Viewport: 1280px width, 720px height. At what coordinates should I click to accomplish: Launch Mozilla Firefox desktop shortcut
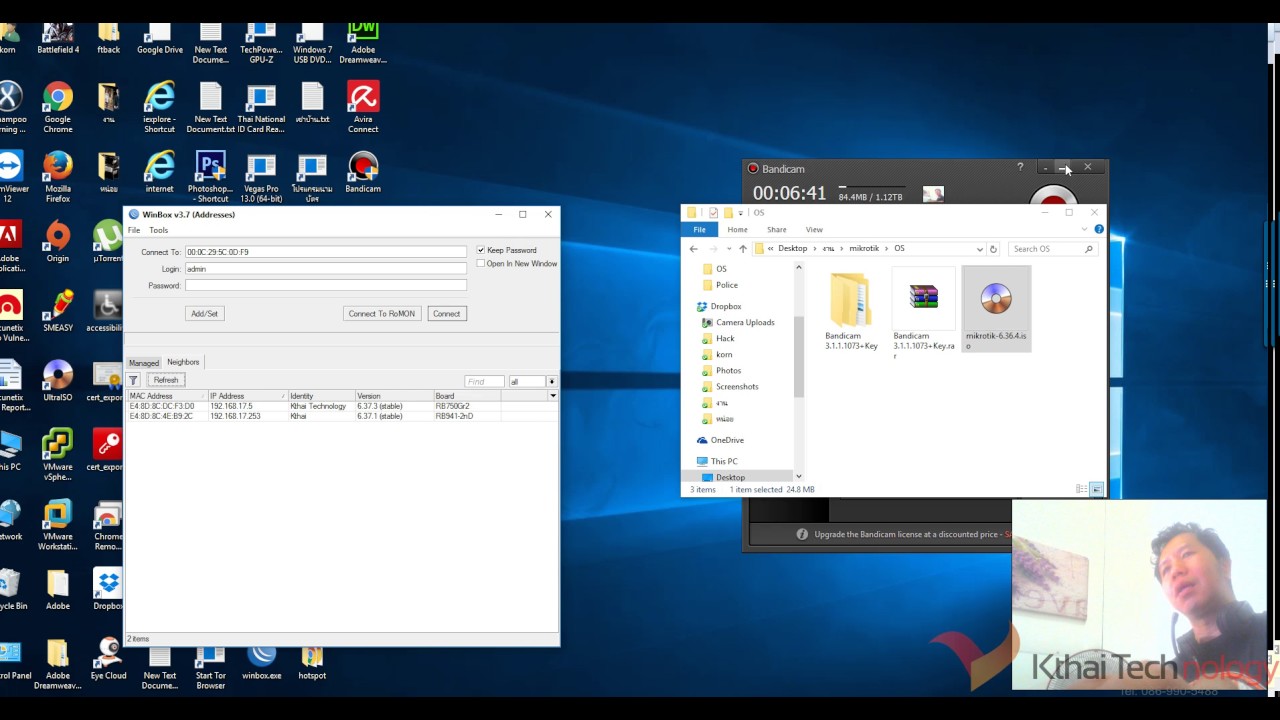tap(58, 177)
